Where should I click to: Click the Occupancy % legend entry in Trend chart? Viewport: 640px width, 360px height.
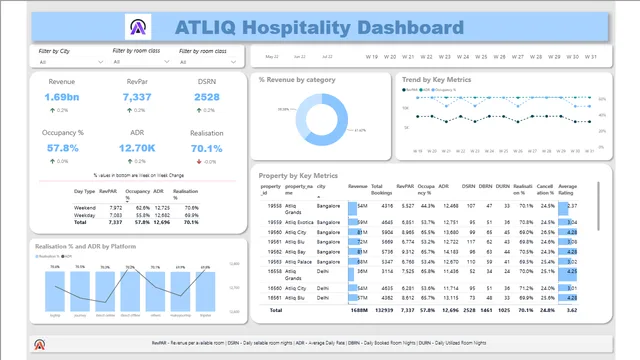pos(444,90)
